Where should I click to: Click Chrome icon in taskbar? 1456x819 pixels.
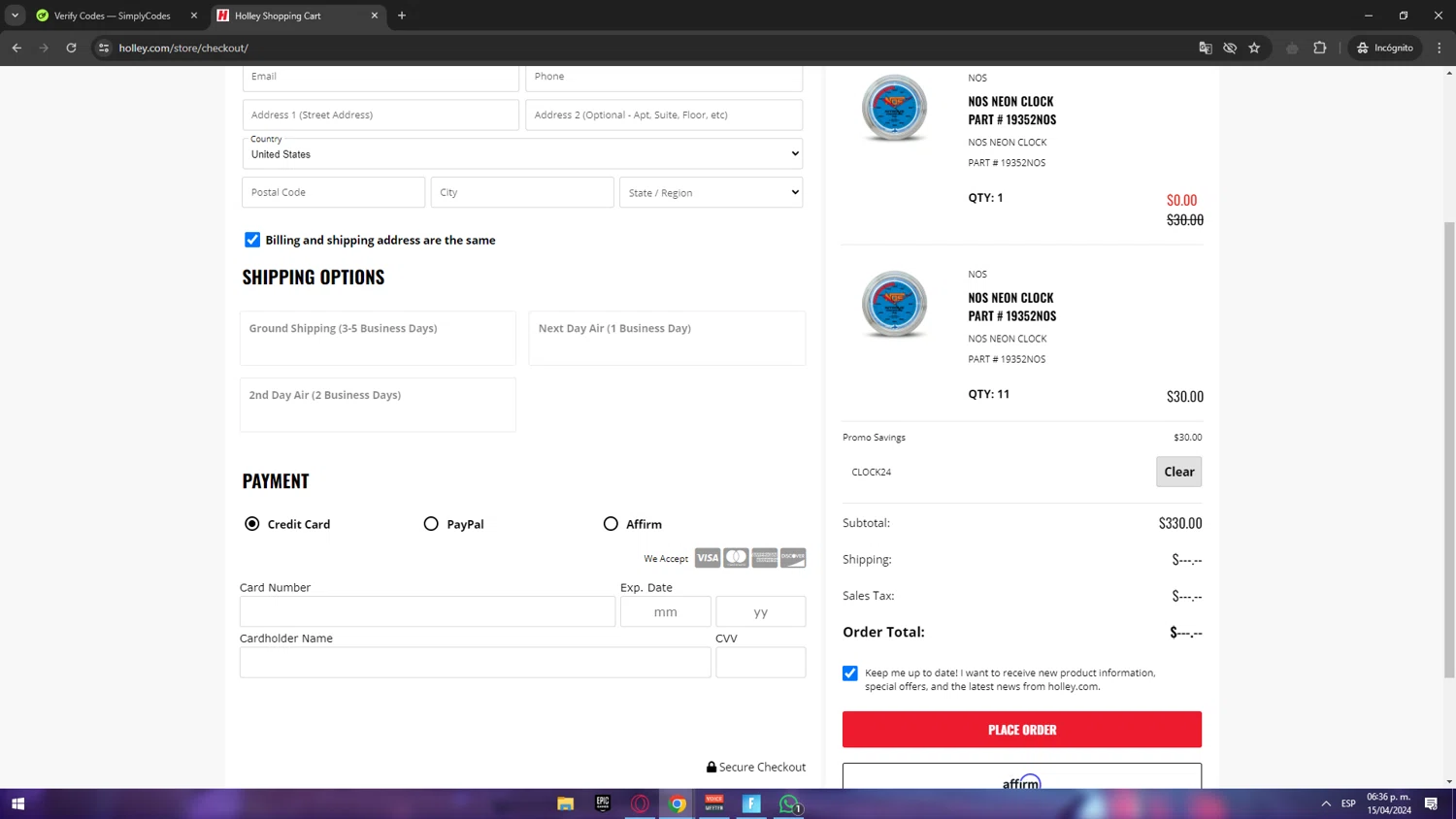(678, 803)
